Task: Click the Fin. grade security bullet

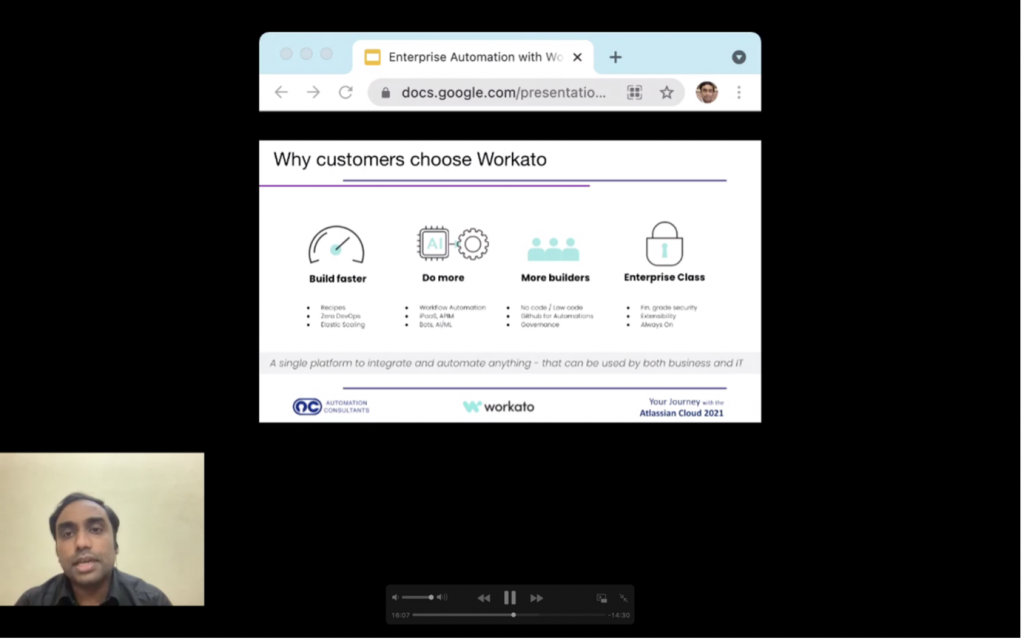Action: click(668, 307)
